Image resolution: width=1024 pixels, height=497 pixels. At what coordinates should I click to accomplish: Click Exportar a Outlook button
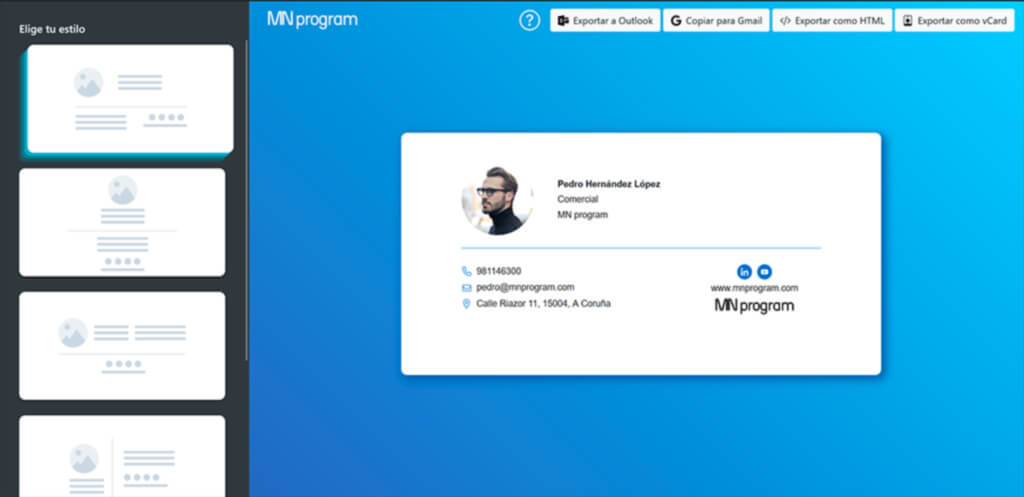pos(605,20)
